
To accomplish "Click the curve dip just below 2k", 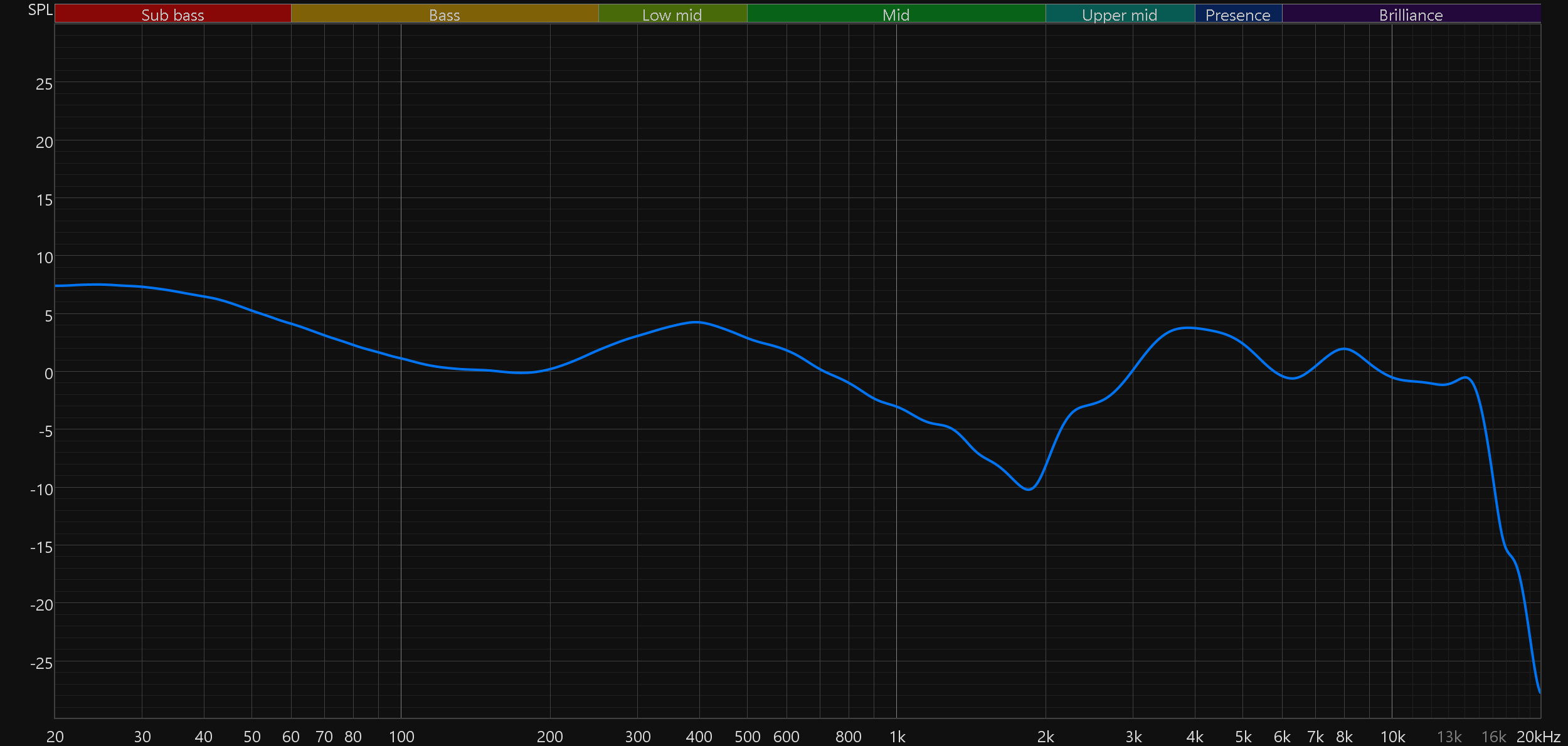I will (1029, 490).
